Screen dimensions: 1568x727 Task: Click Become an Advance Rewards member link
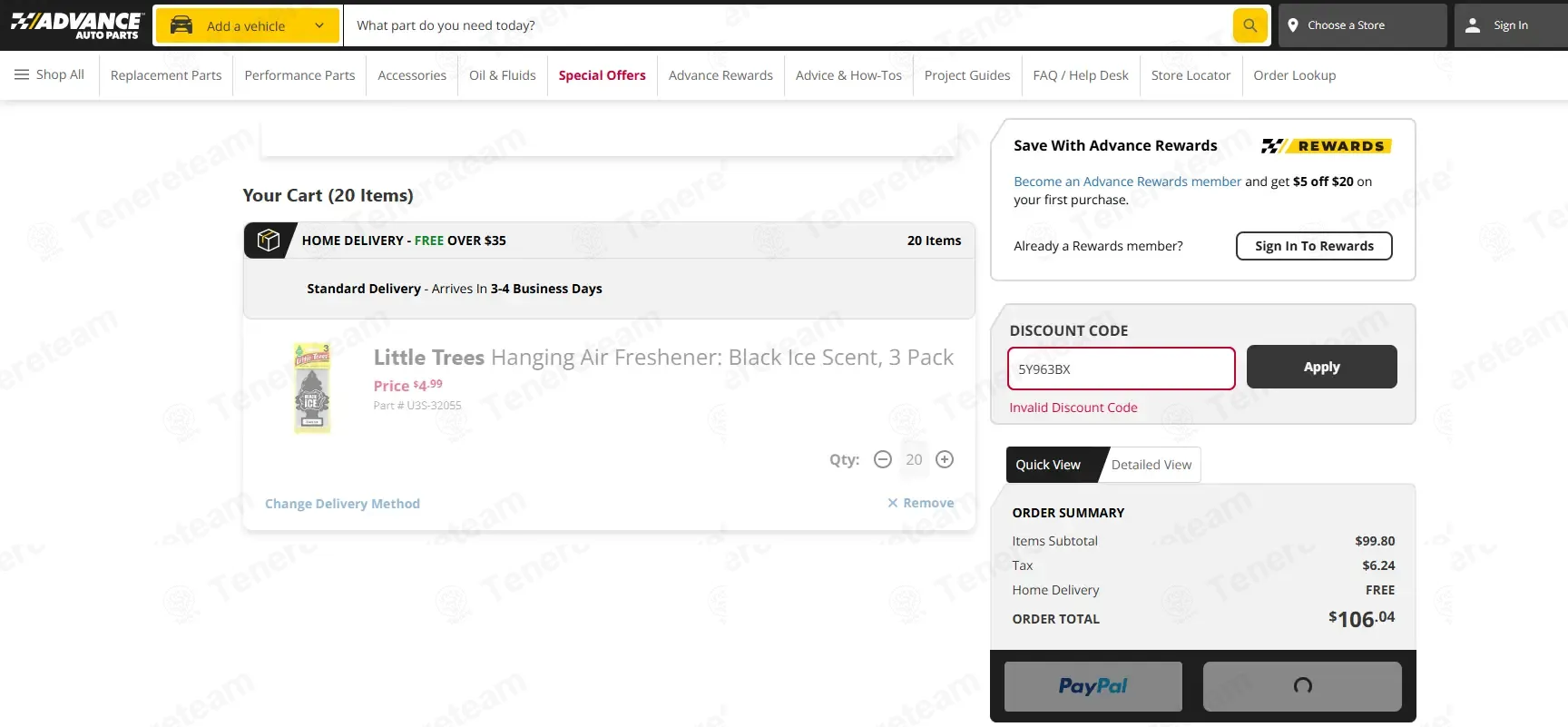coord(1127,182)
